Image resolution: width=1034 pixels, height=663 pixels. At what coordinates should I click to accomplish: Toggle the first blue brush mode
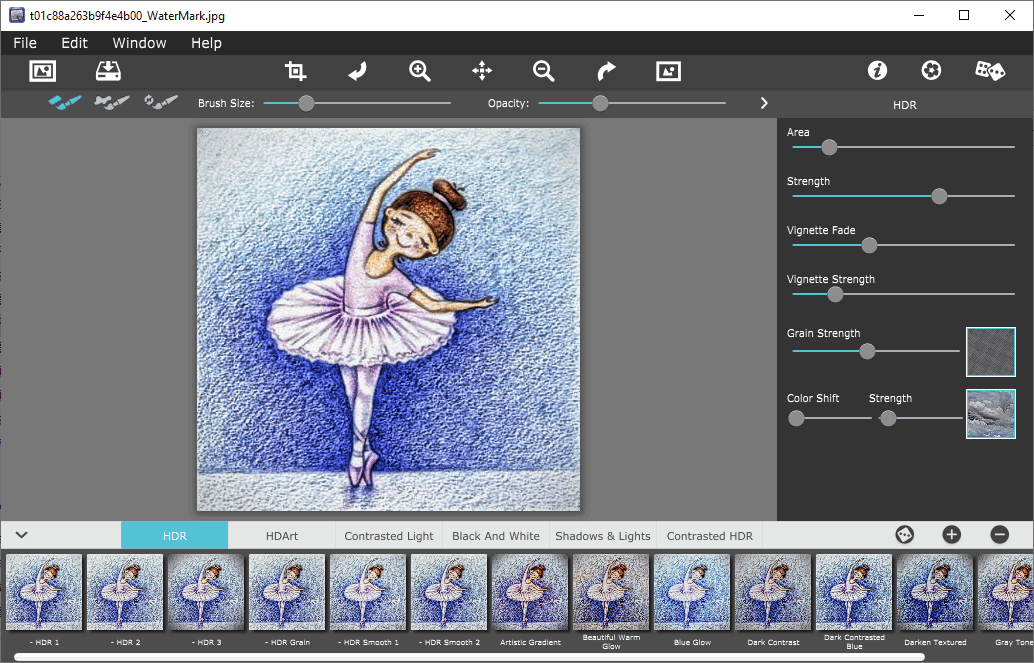(x=65, y=103)
